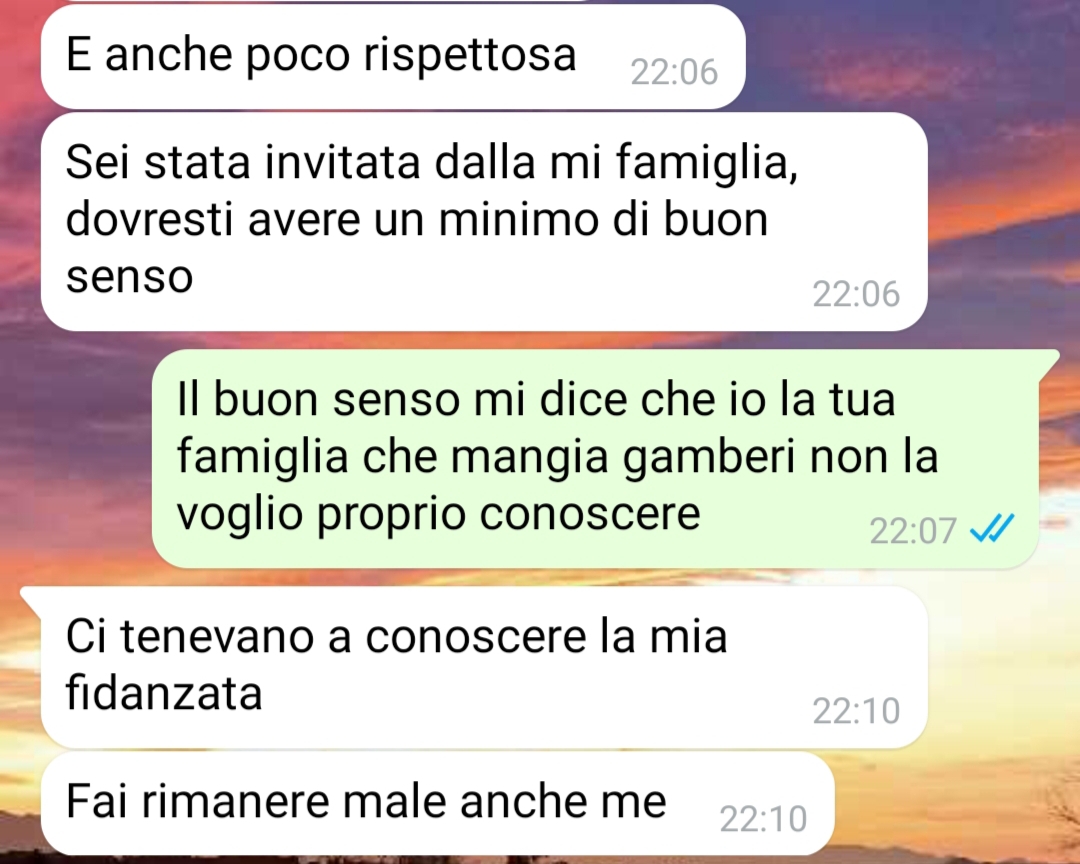Click the 22:10 timestamp beside 'fidanzata'

pyautogui.click(x=856, y=710)
